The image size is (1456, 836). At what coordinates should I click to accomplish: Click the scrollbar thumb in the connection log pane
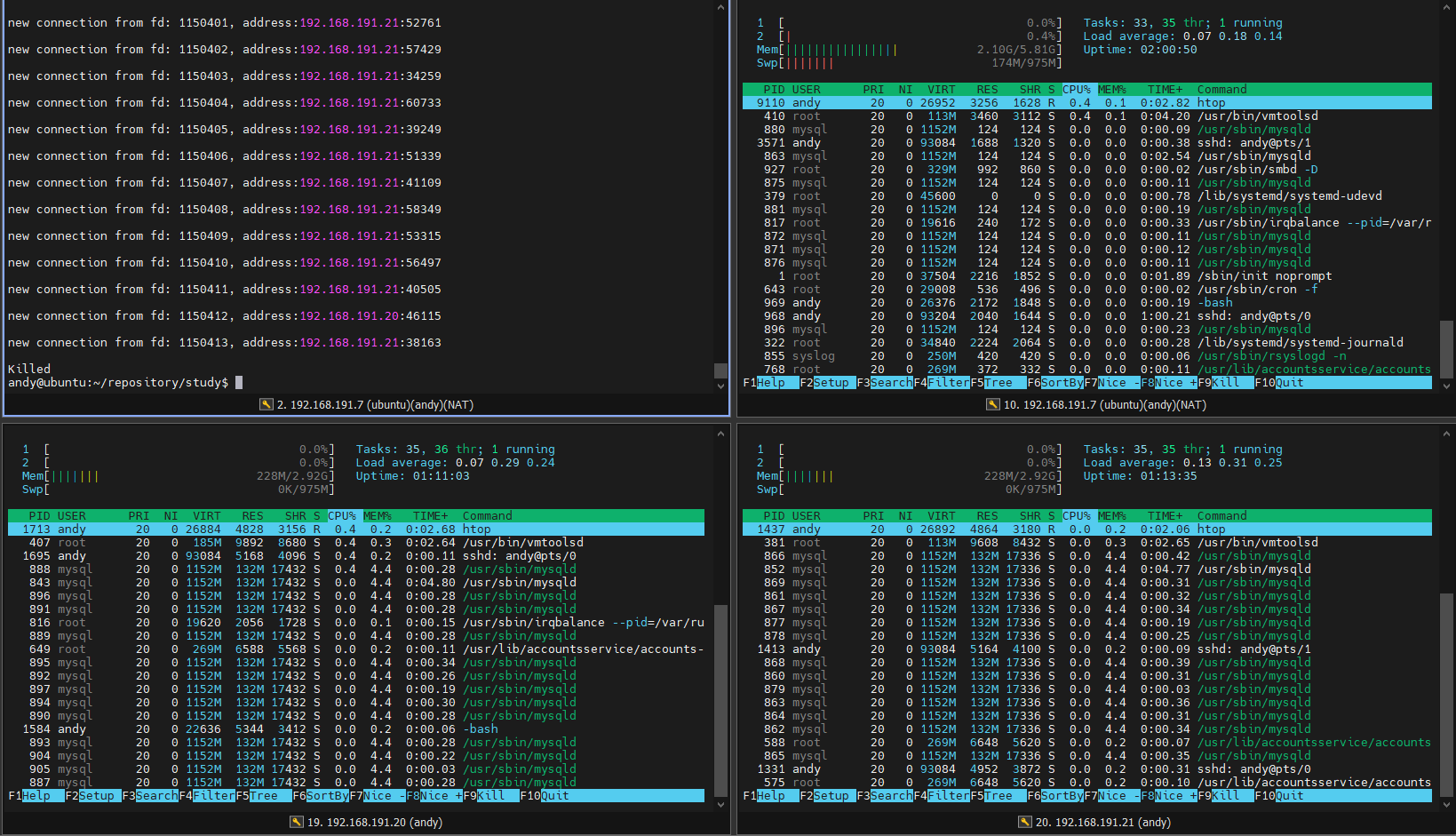tap(720, 370)
